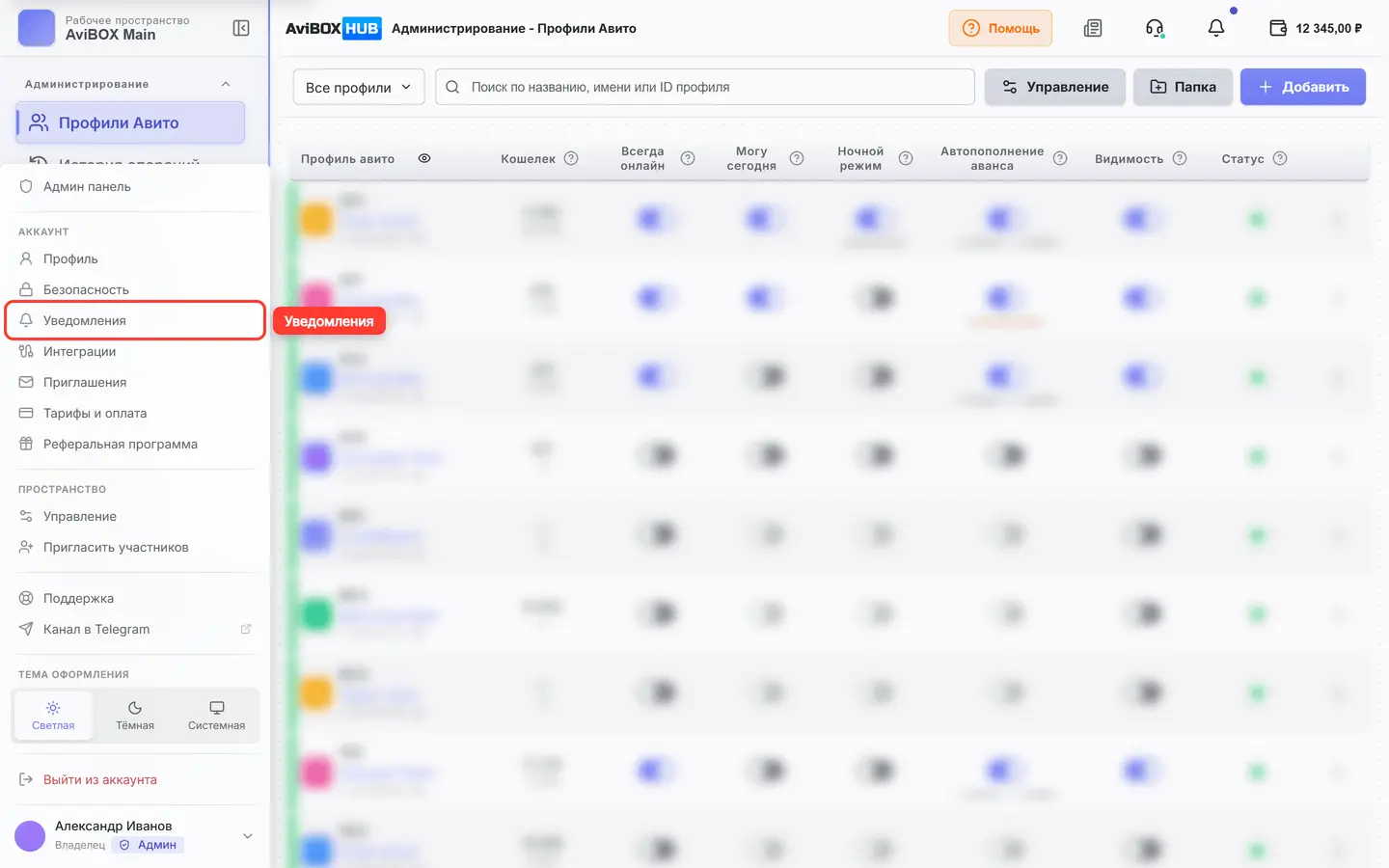This screenshot has width=1389, height=868.
Task: Open Интеграции menu item
Action: pyautogui.click(x=135, y=351)
